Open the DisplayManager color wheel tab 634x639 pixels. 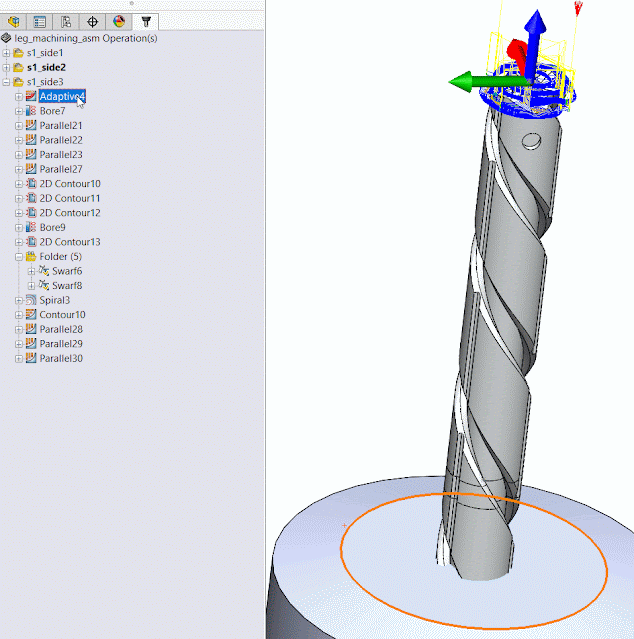point(119,20)
